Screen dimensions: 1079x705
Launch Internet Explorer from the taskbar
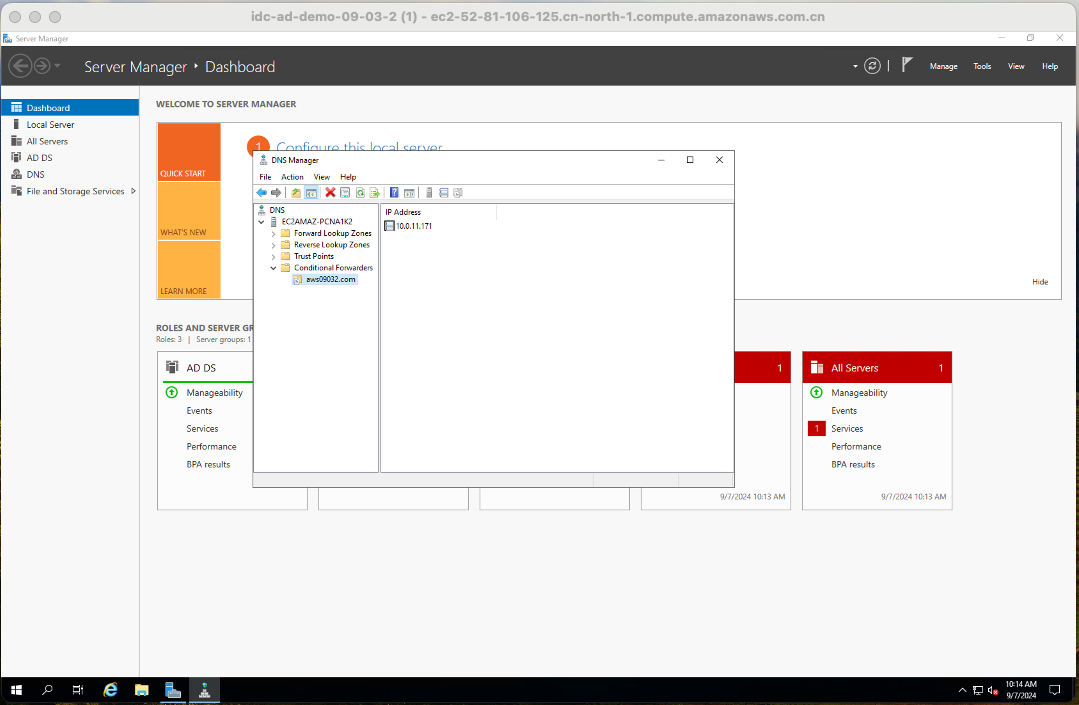tap(109, 690)
